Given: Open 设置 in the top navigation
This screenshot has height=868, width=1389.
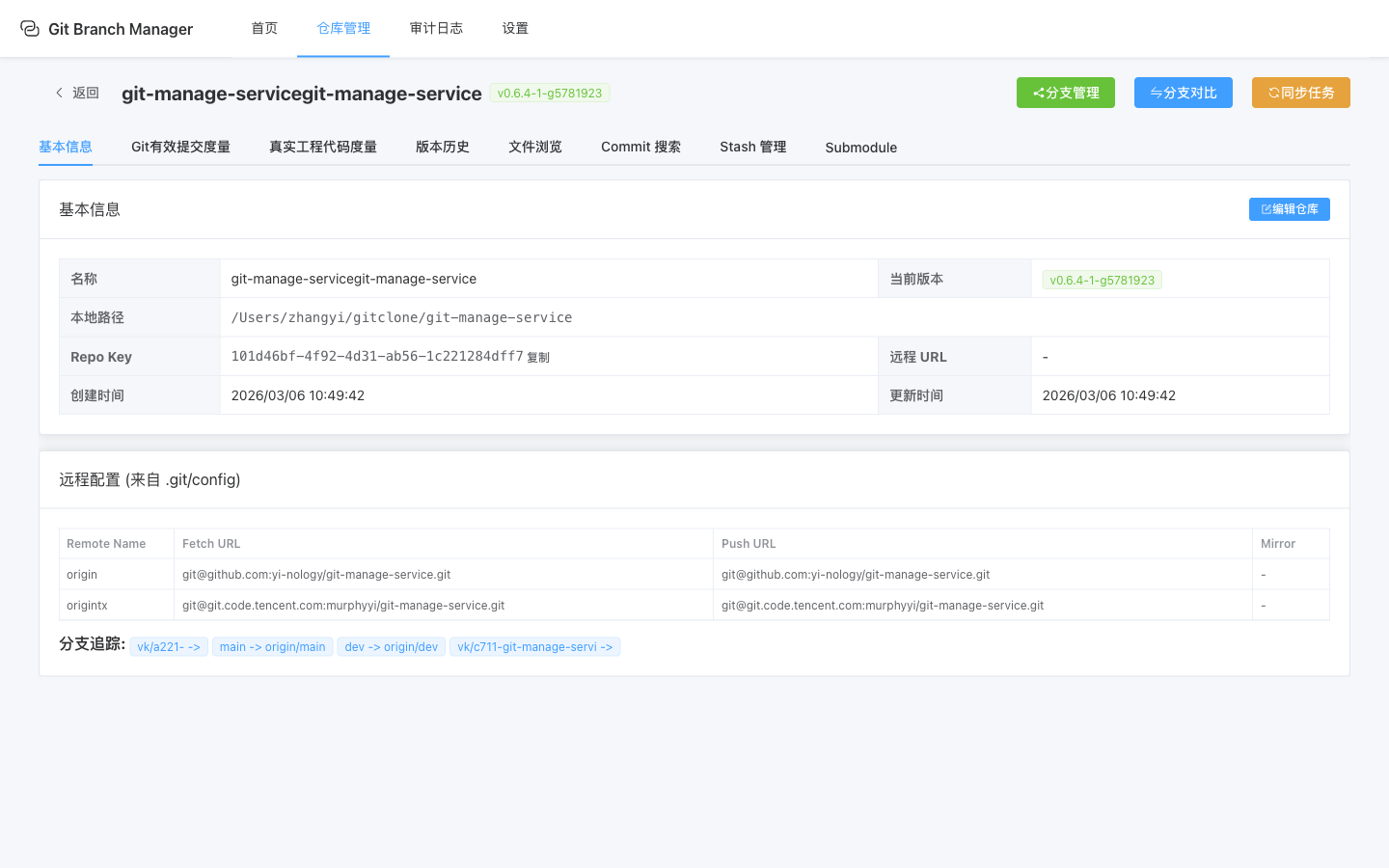Looking at the screenshot, I should coord(515,28).
